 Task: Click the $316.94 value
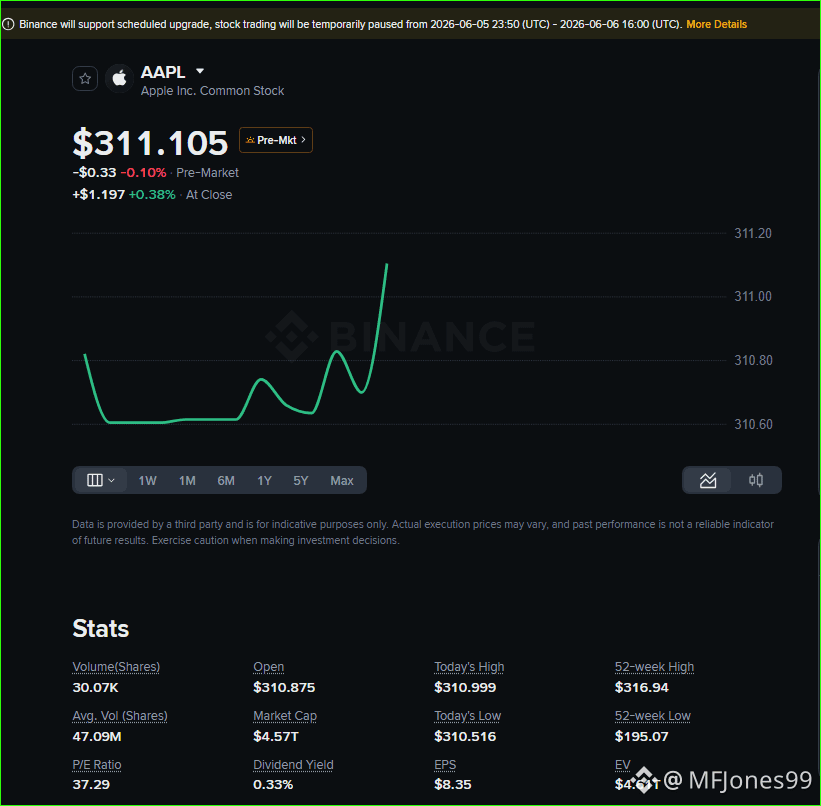(641, 688)
